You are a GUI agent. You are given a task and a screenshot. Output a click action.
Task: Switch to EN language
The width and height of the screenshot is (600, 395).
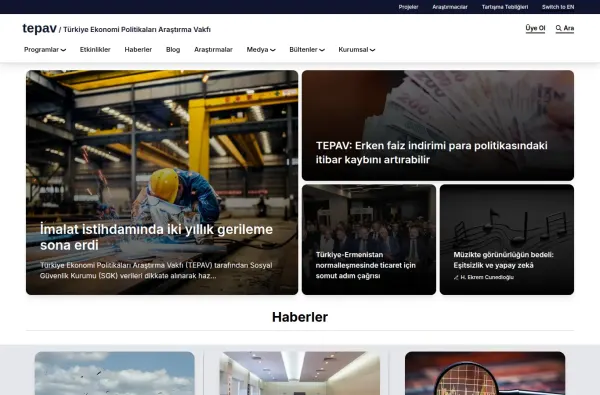558,7
